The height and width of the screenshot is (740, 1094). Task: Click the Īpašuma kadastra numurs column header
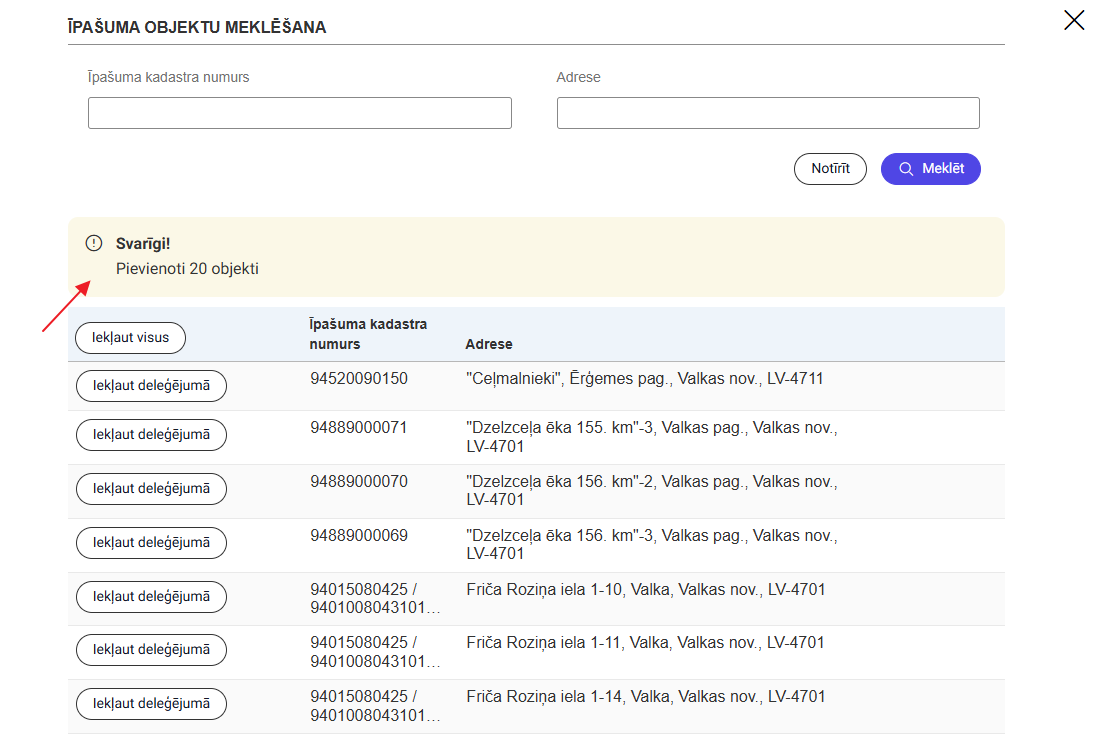point(368,334)
